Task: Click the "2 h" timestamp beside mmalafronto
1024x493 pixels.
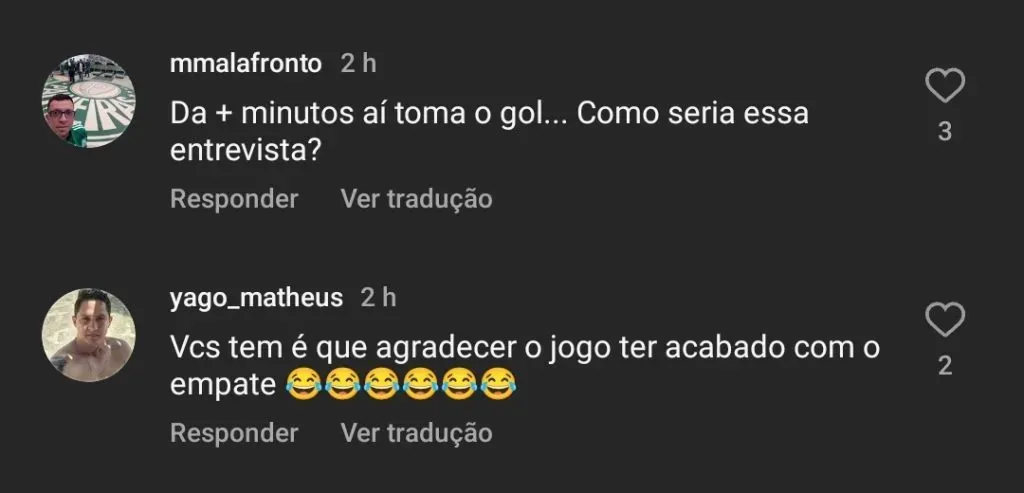Action: 358,64
